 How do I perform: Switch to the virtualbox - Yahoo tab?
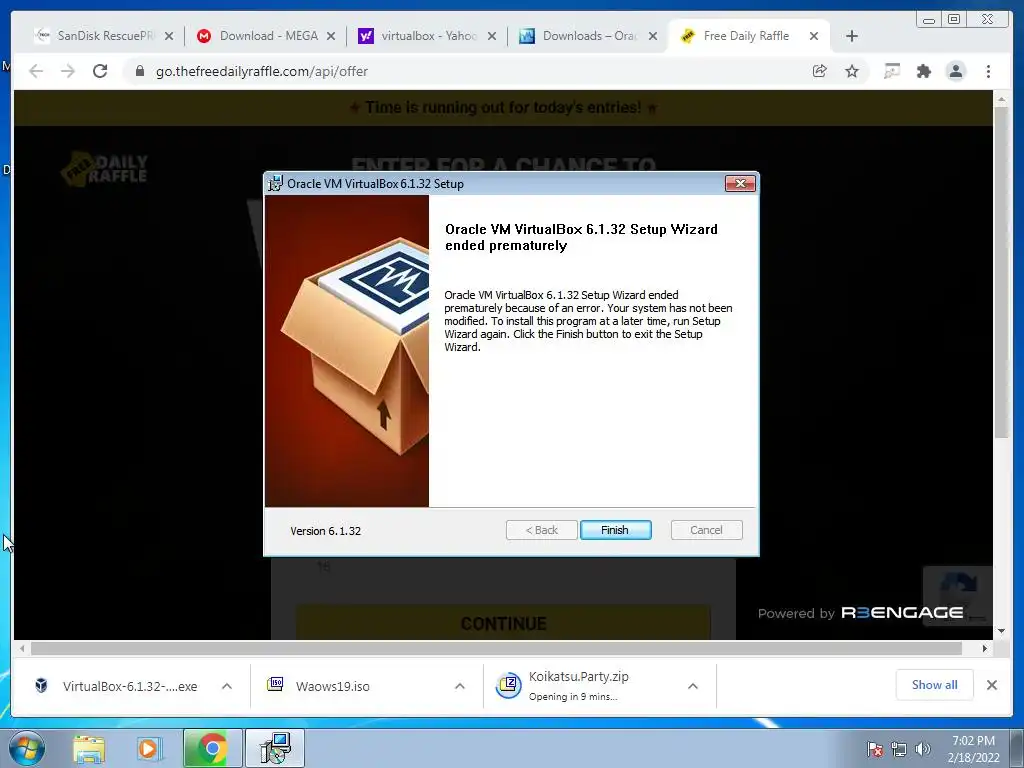(429, 36)
